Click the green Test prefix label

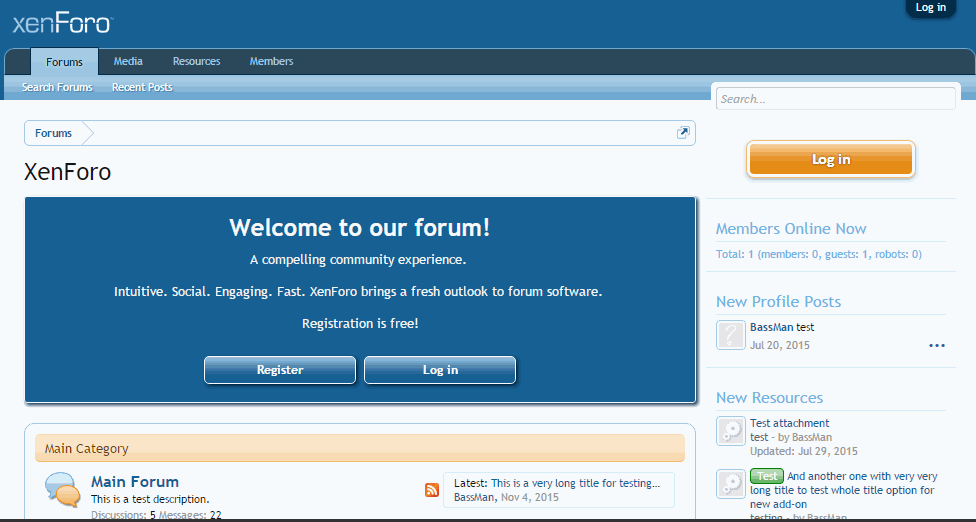tap(767, 476)
